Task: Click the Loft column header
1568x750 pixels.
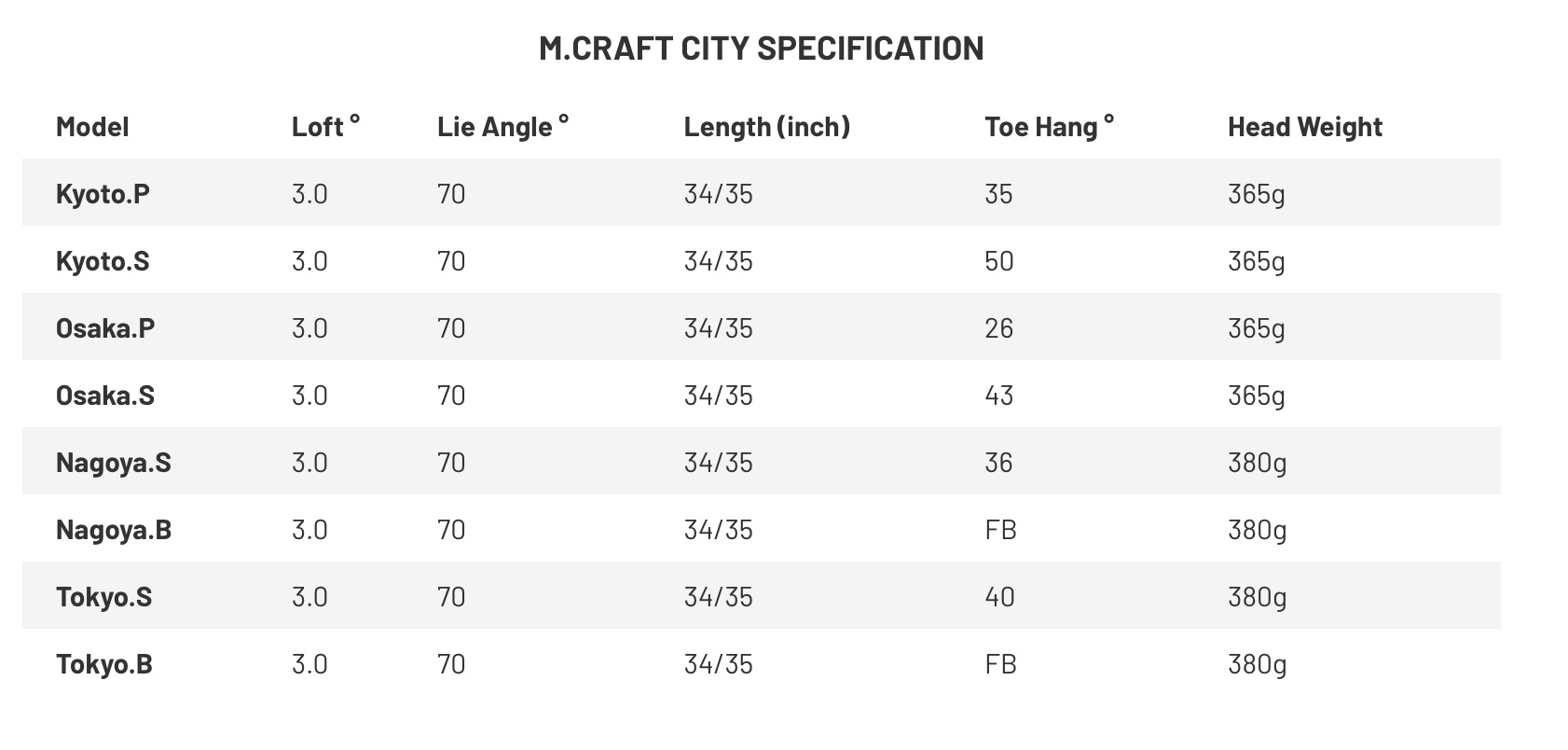Action: (x=325, y=127)
